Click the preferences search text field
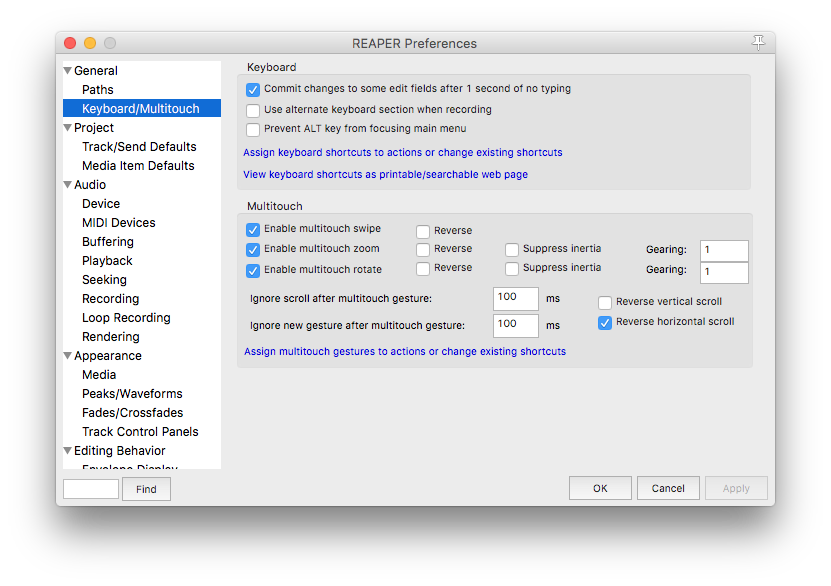 [x=91, y=489]
